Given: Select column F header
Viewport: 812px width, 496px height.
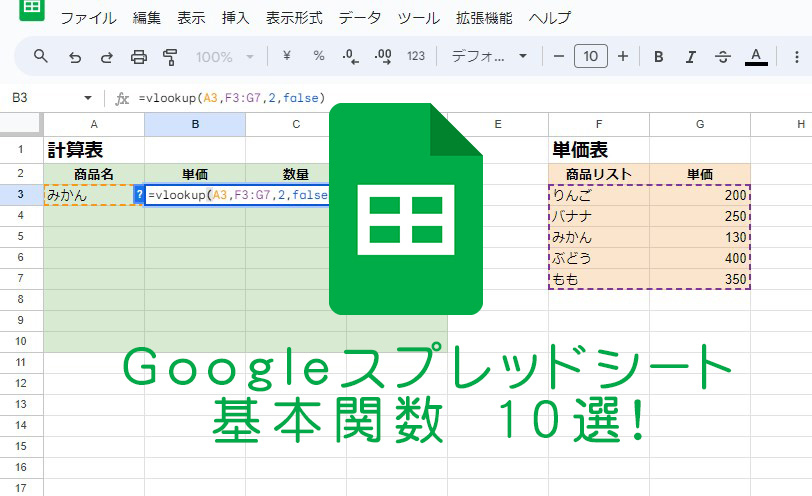Looking at the screenshot, I should tap(599, 124).
